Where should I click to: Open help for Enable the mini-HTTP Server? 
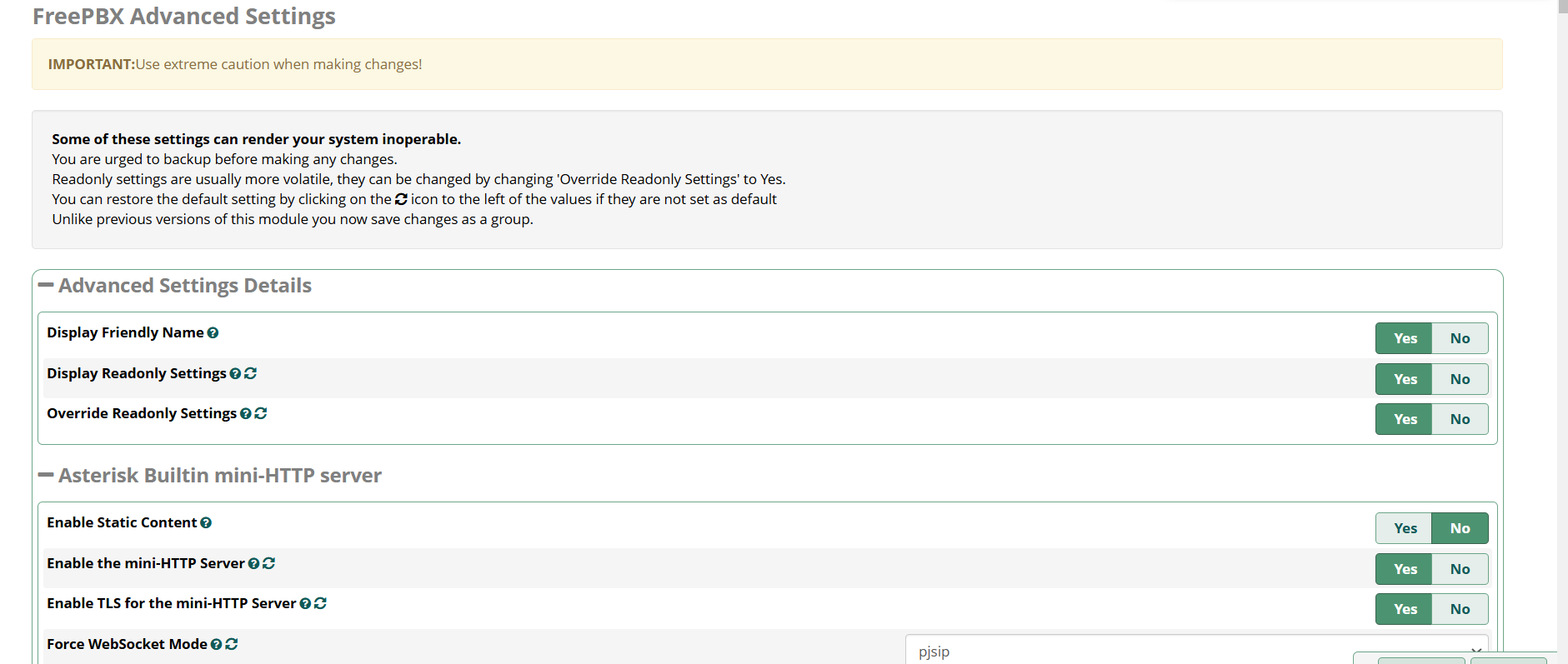click(253, 564)
